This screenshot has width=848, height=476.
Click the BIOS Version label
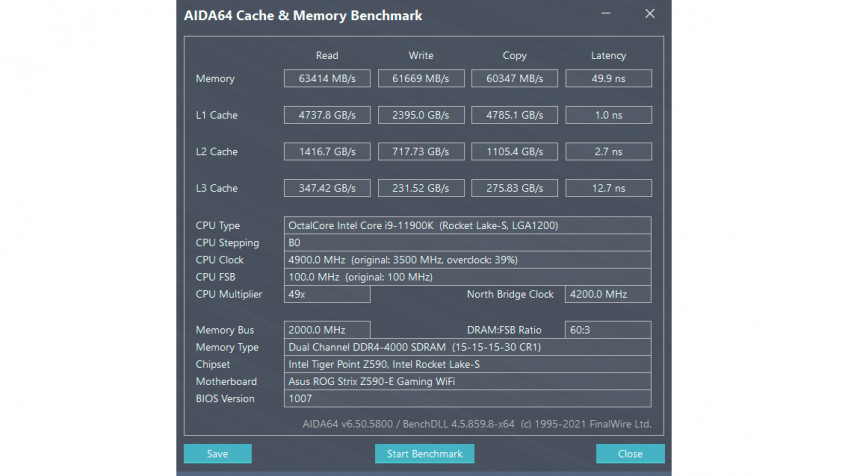click(x=225, y=399)
